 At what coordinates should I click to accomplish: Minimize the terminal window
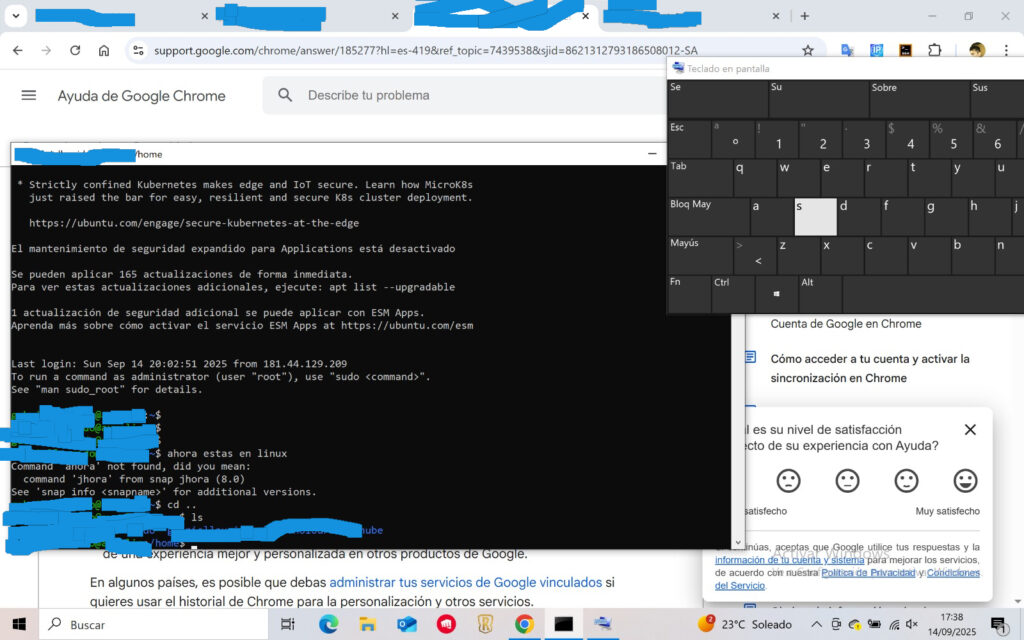click(652, 153)
